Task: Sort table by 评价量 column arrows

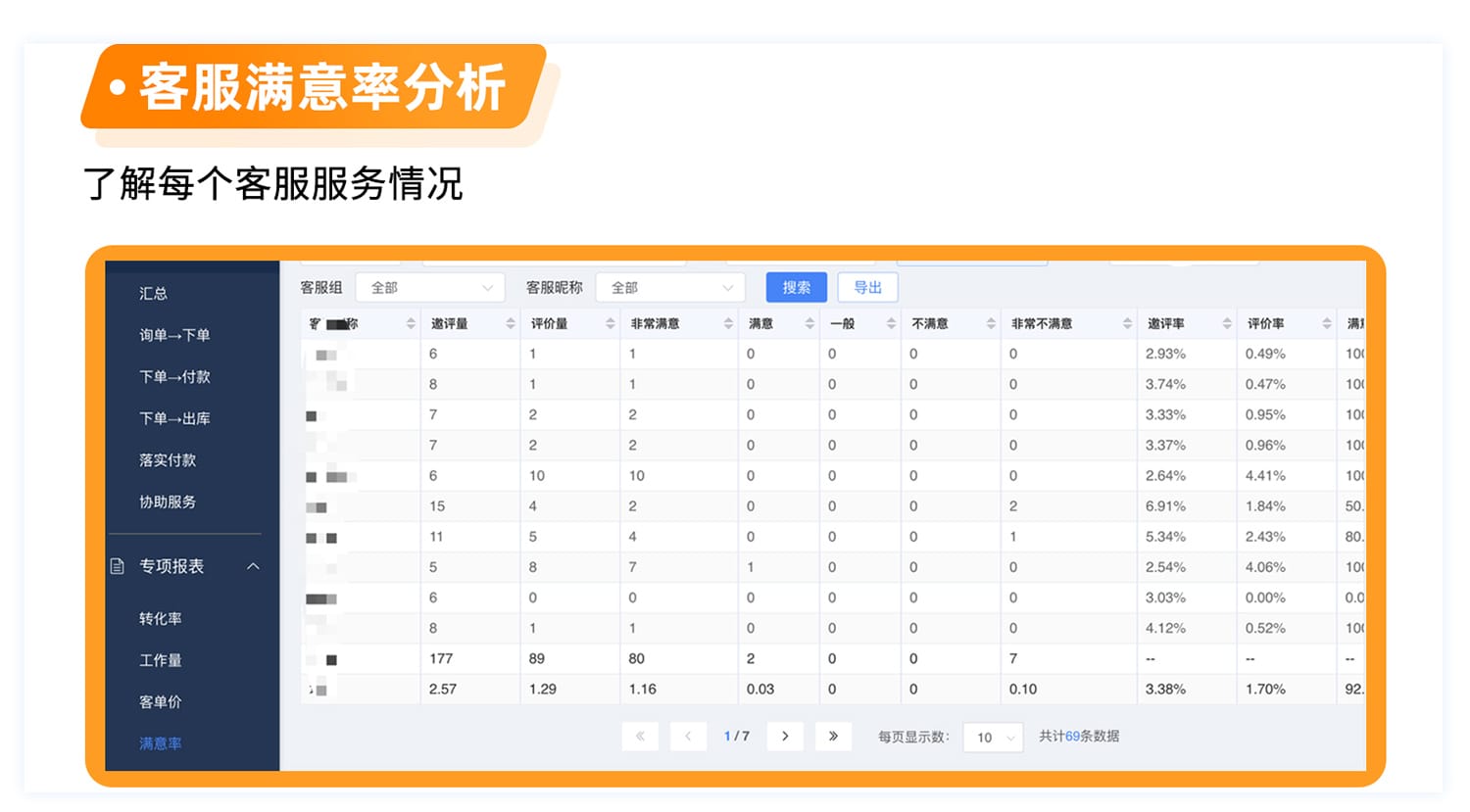Action: coord(611,323)
